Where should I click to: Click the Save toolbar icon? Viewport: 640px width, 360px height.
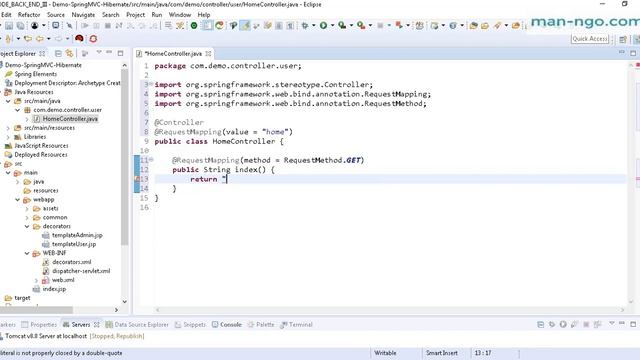point(9,26)
